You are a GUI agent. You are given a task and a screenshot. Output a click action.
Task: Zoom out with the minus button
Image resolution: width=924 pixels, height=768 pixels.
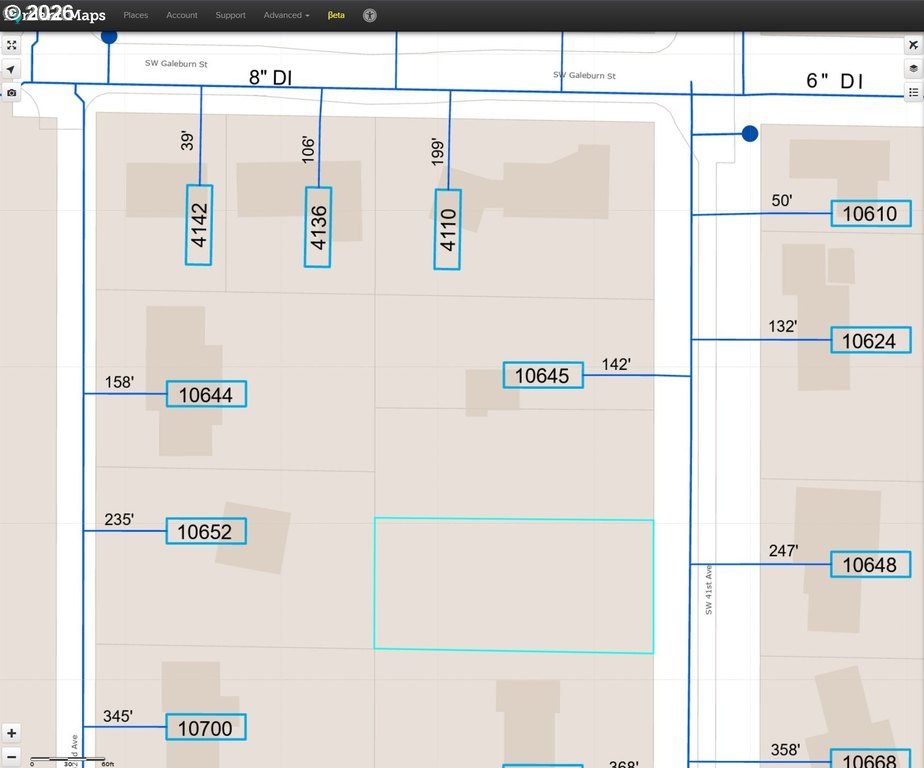(x=11, y=757)
